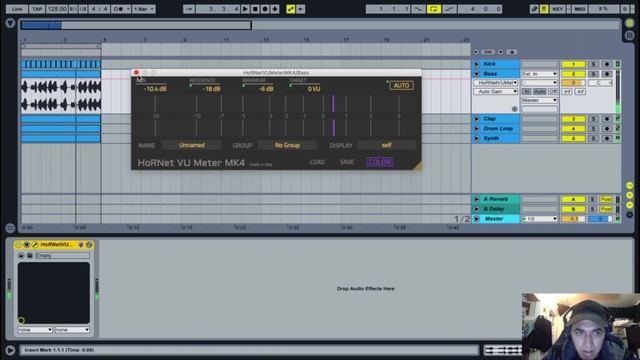The height and width of the screenshot is (360, 640).
Task: Click the Punch-In switch icon
Action: [418, 9]
